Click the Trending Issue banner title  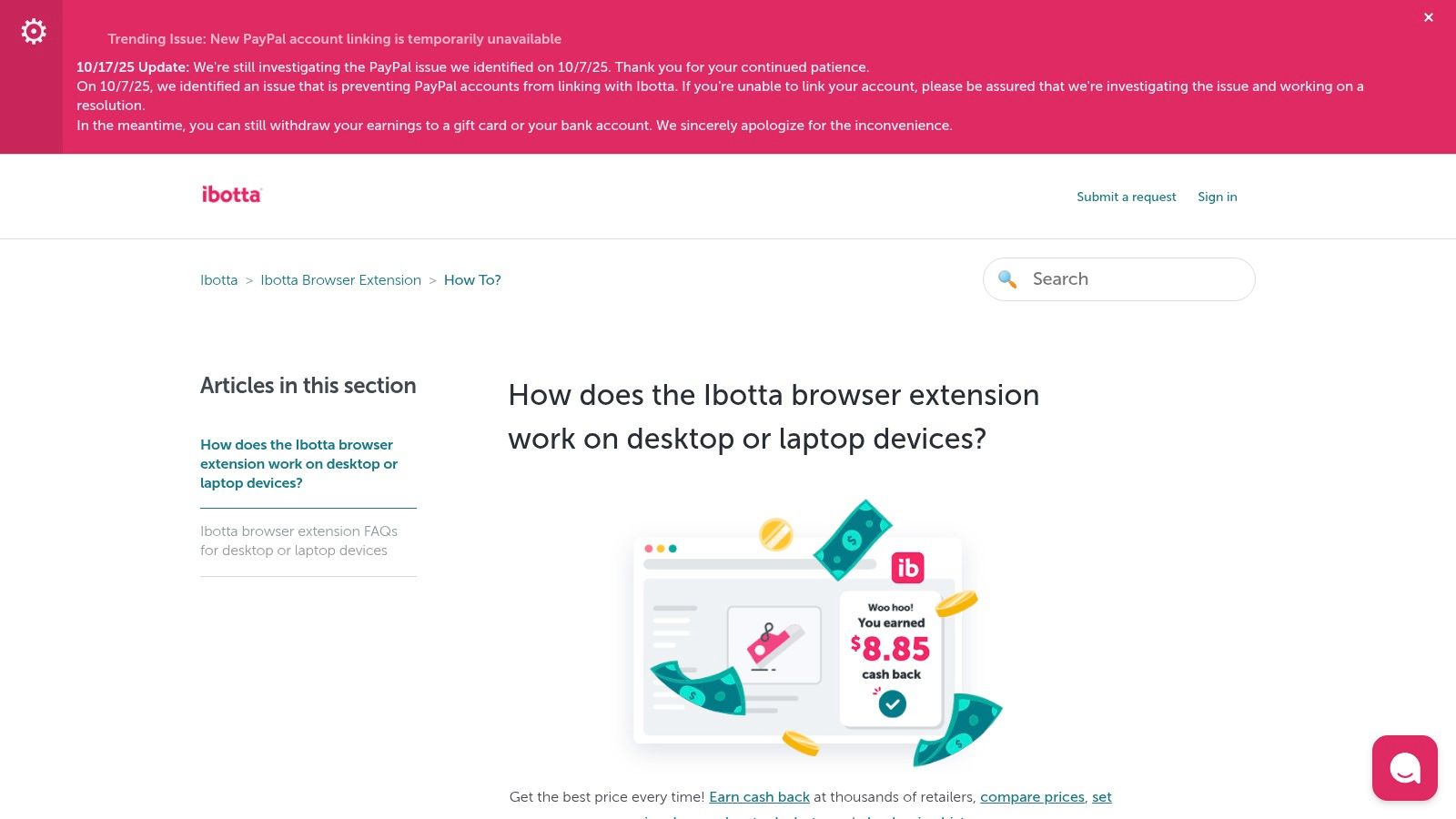coord(334,39)
